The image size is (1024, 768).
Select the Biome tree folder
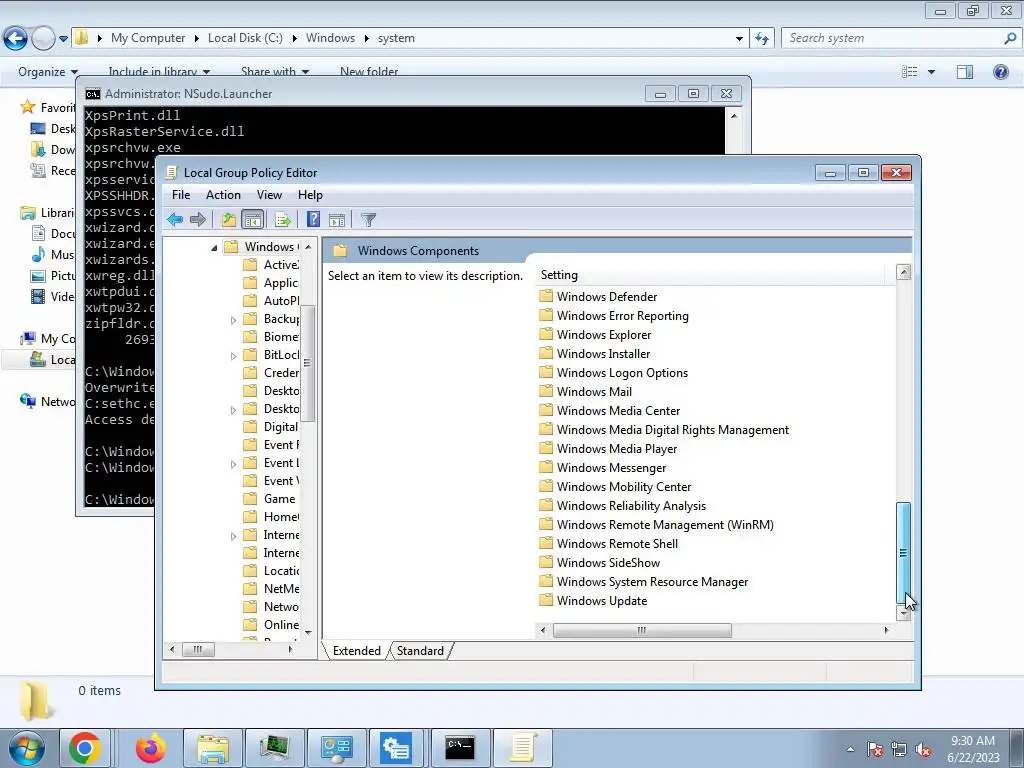tap(271, 336)
